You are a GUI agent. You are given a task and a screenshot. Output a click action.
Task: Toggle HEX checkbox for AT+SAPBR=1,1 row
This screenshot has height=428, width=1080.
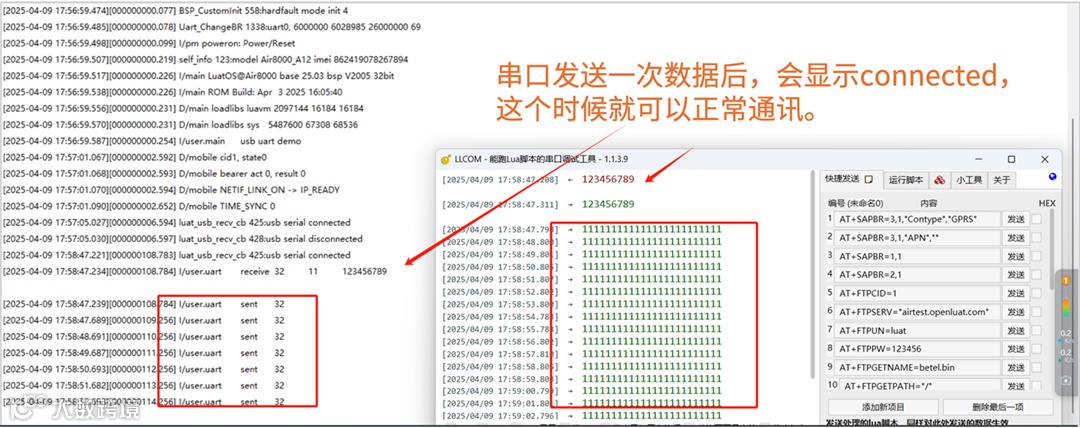(x=1037, y=256)
